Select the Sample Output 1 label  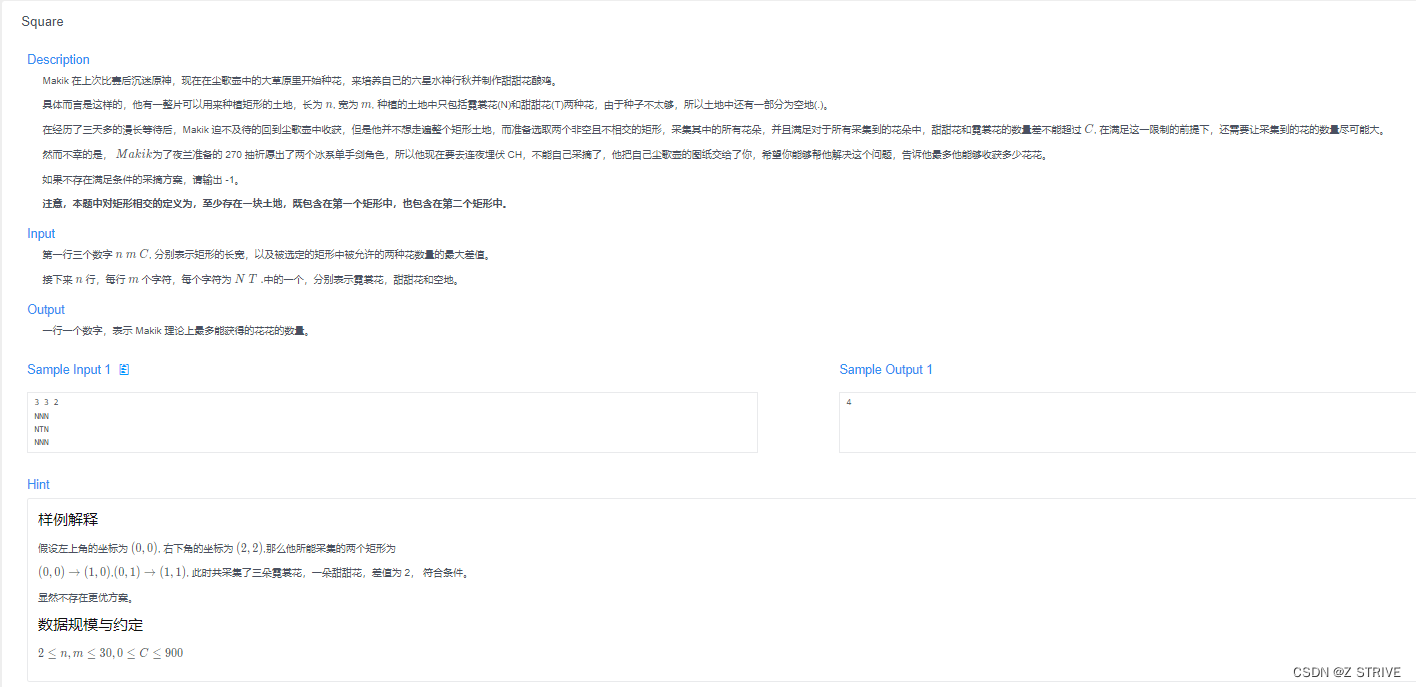pyautogui.click(x=886, y=369)
